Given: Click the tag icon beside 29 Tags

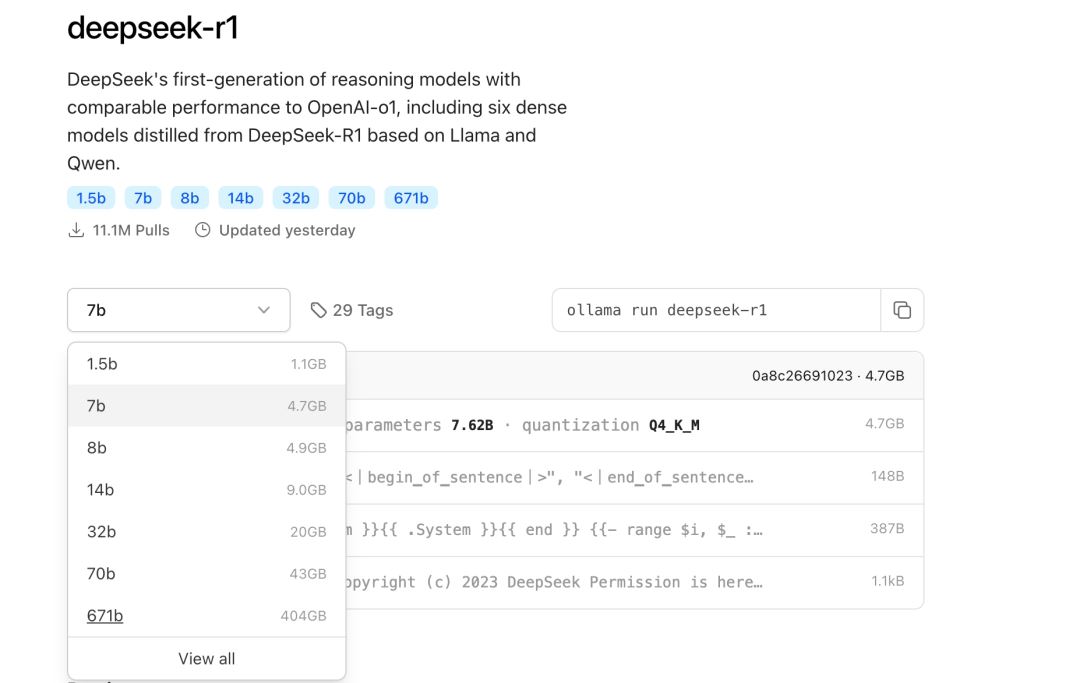Looking at the screenshot, I should tap(319, 310).
